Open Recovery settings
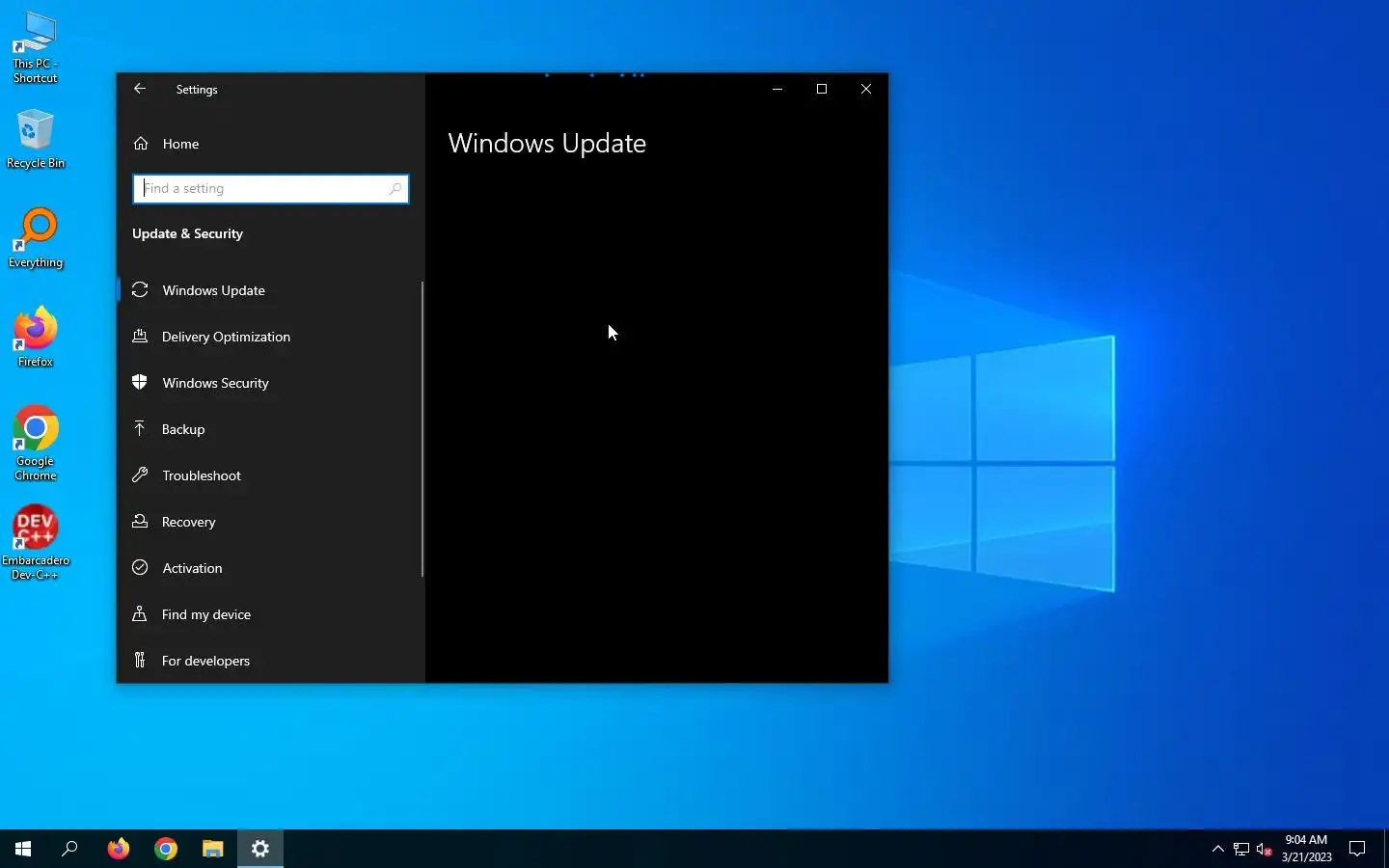Viewport: 1389px width, 868px height. pyautogui.click(x=270, y=522)
